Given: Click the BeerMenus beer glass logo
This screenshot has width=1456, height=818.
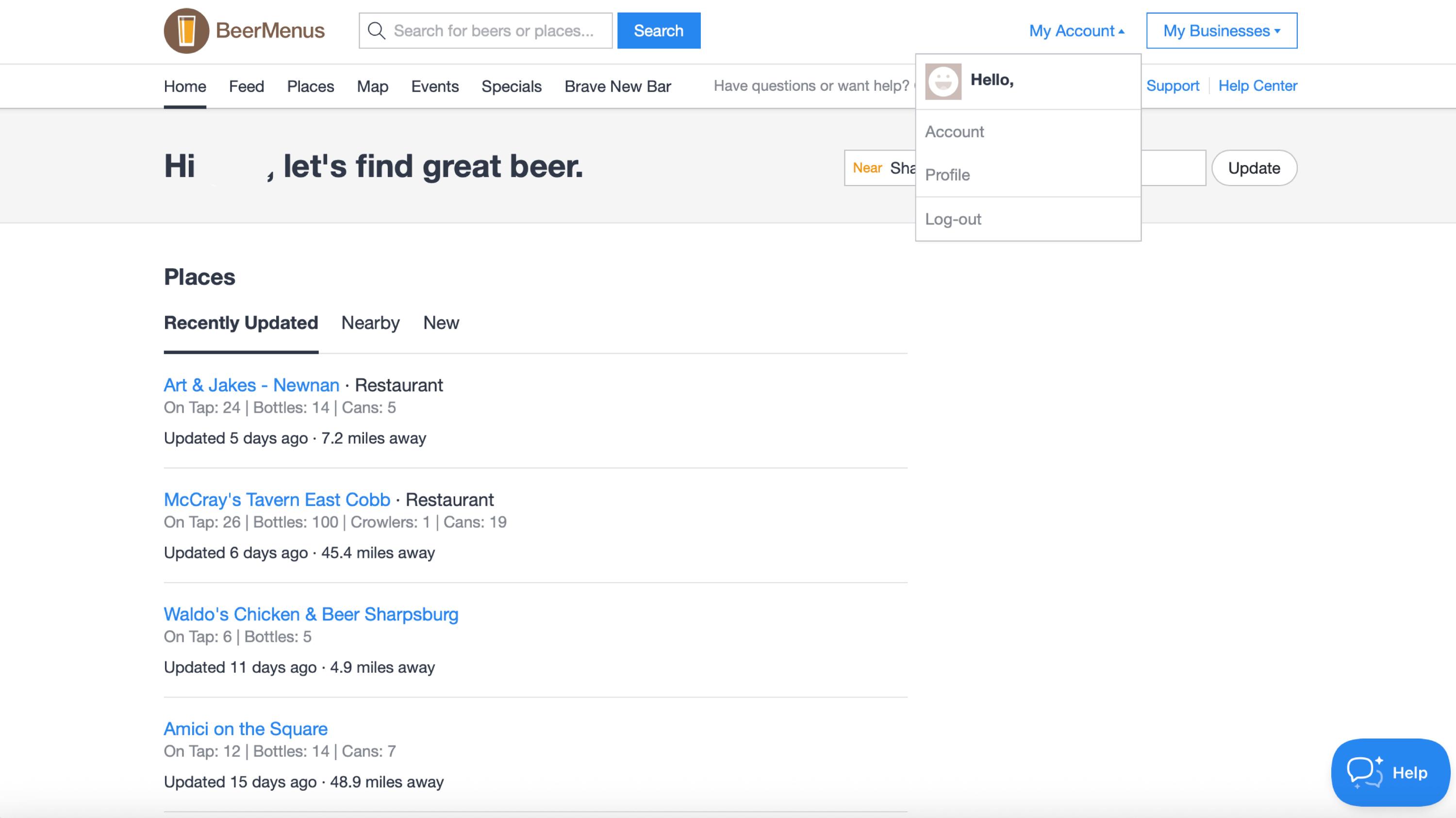Looking at the screenshot, I should coord(186,31).
